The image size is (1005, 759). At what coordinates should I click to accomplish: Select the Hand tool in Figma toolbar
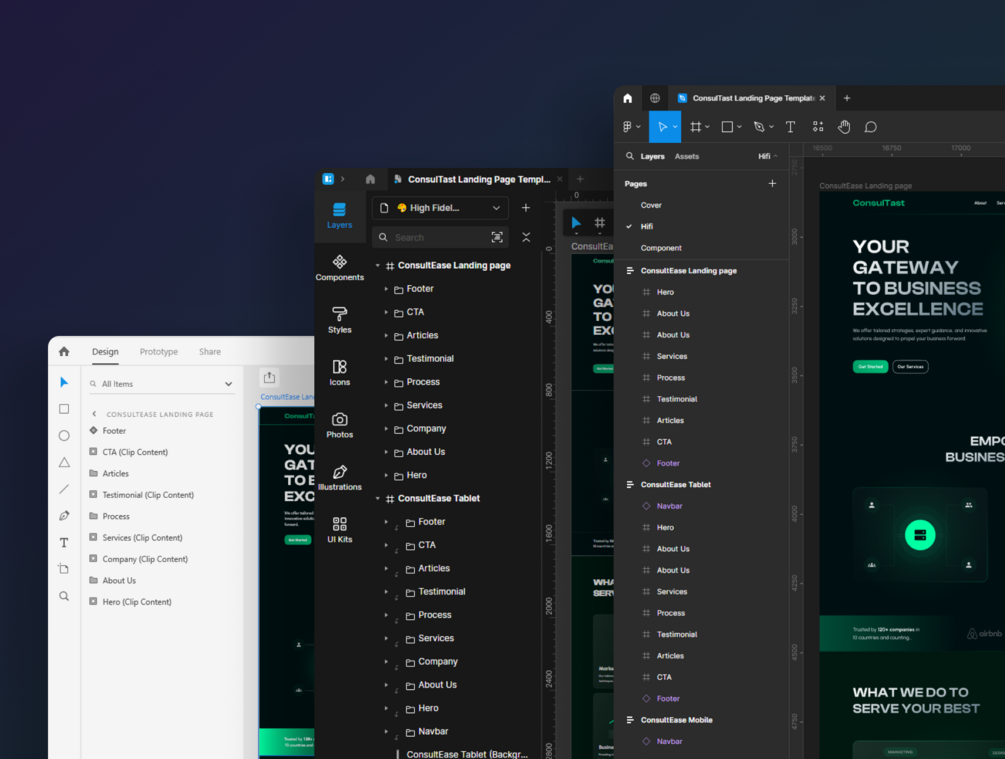click(x=844, y=127)
